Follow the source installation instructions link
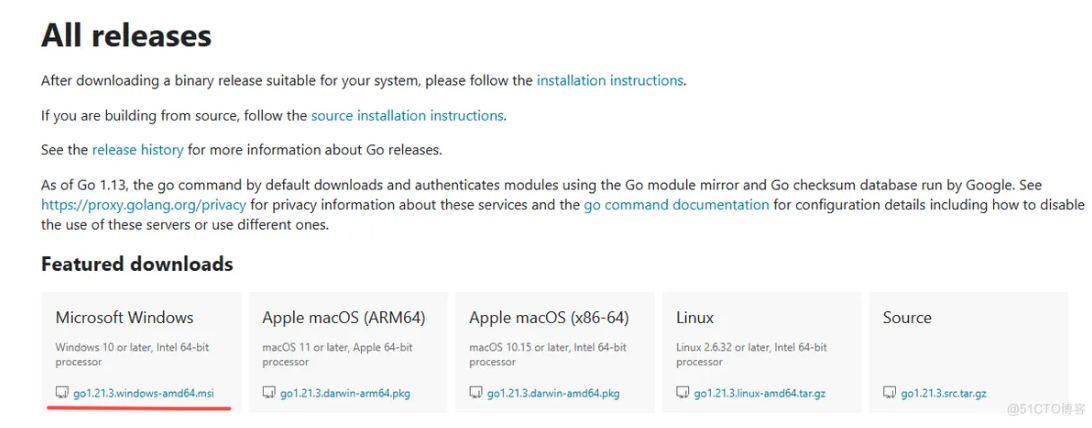 (407, 115)
